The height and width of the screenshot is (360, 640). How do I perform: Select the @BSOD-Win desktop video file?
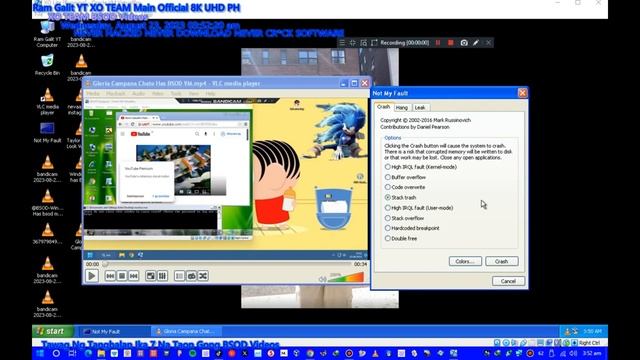click(47, 203)
